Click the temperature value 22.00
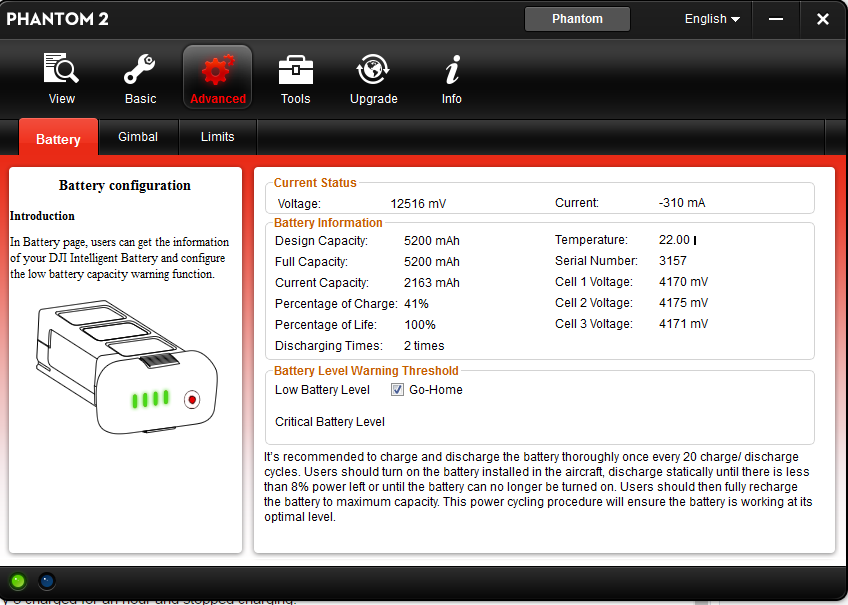Viewport: 848px width, 605px height. (x=674, y=240)
